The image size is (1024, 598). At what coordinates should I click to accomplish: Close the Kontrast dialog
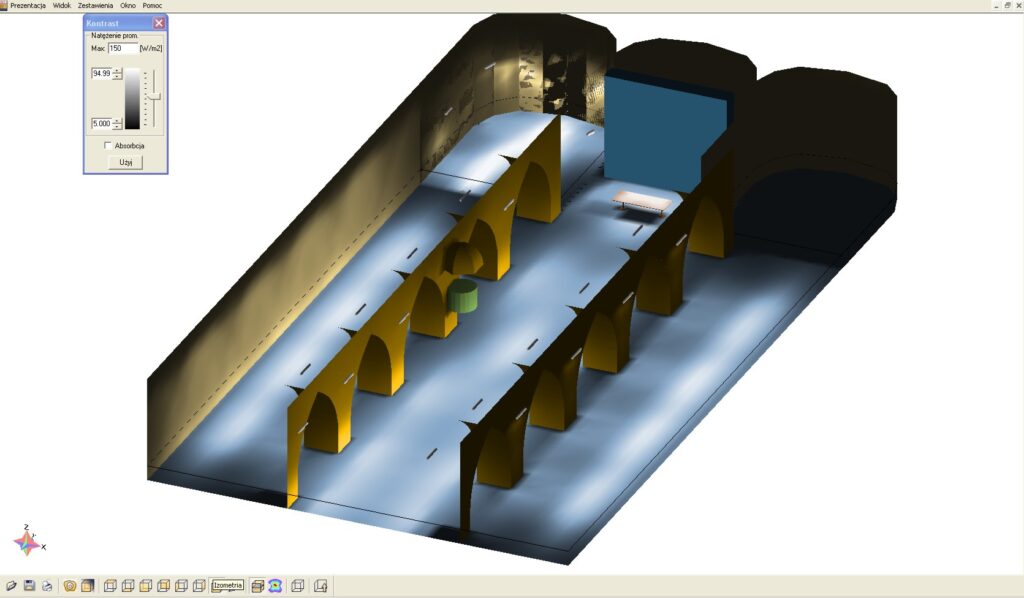click(x=159, y=23)
